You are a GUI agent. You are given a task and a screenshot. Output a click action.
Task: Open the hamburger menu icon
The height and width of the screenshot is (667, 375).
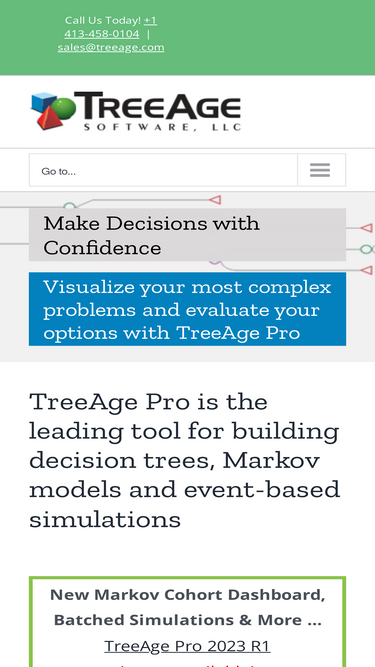[320, 170]
